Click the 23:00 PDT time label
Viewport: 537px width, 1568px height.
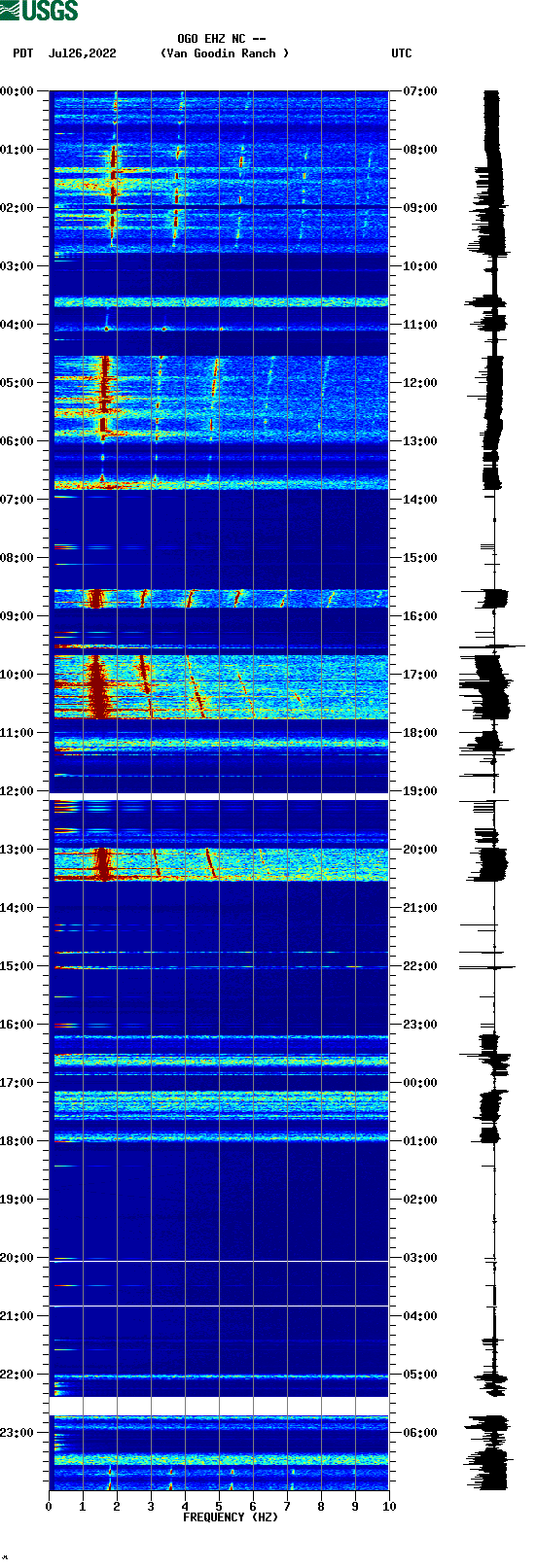coord(18,1433)
